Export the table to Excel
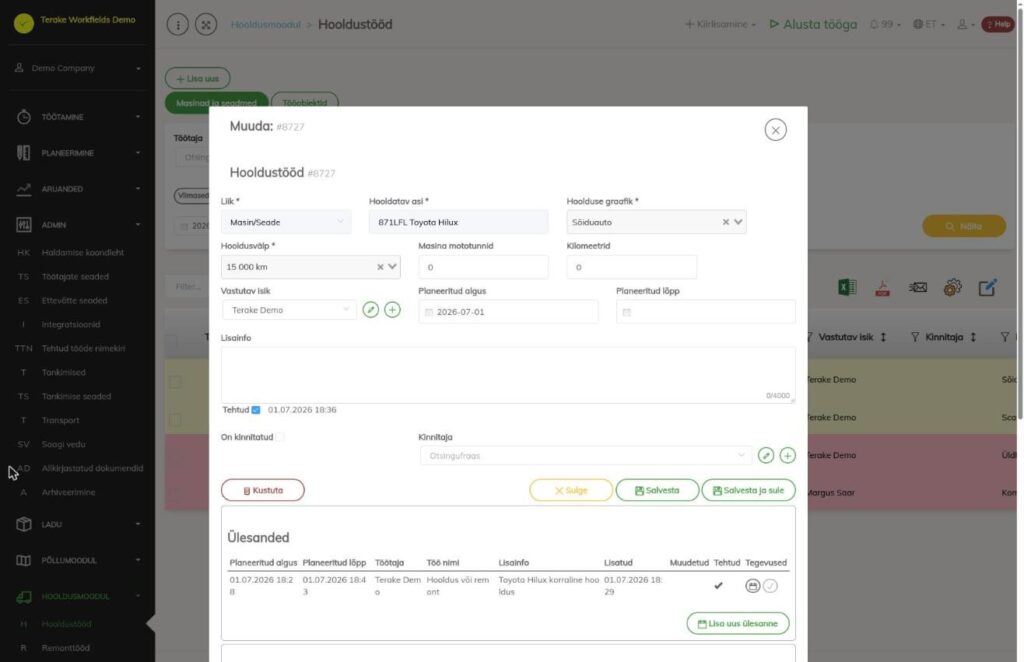Viewport: 1024px width, 662px height. click(x=847, y=287)
